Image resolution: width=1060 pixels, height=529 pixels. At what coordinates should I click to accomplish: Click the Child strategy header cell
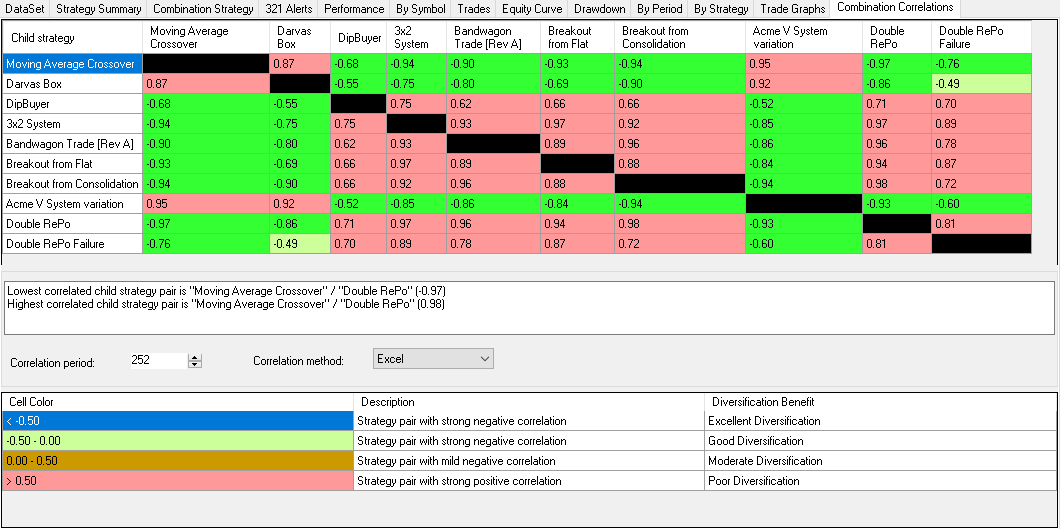click(71, 37)
